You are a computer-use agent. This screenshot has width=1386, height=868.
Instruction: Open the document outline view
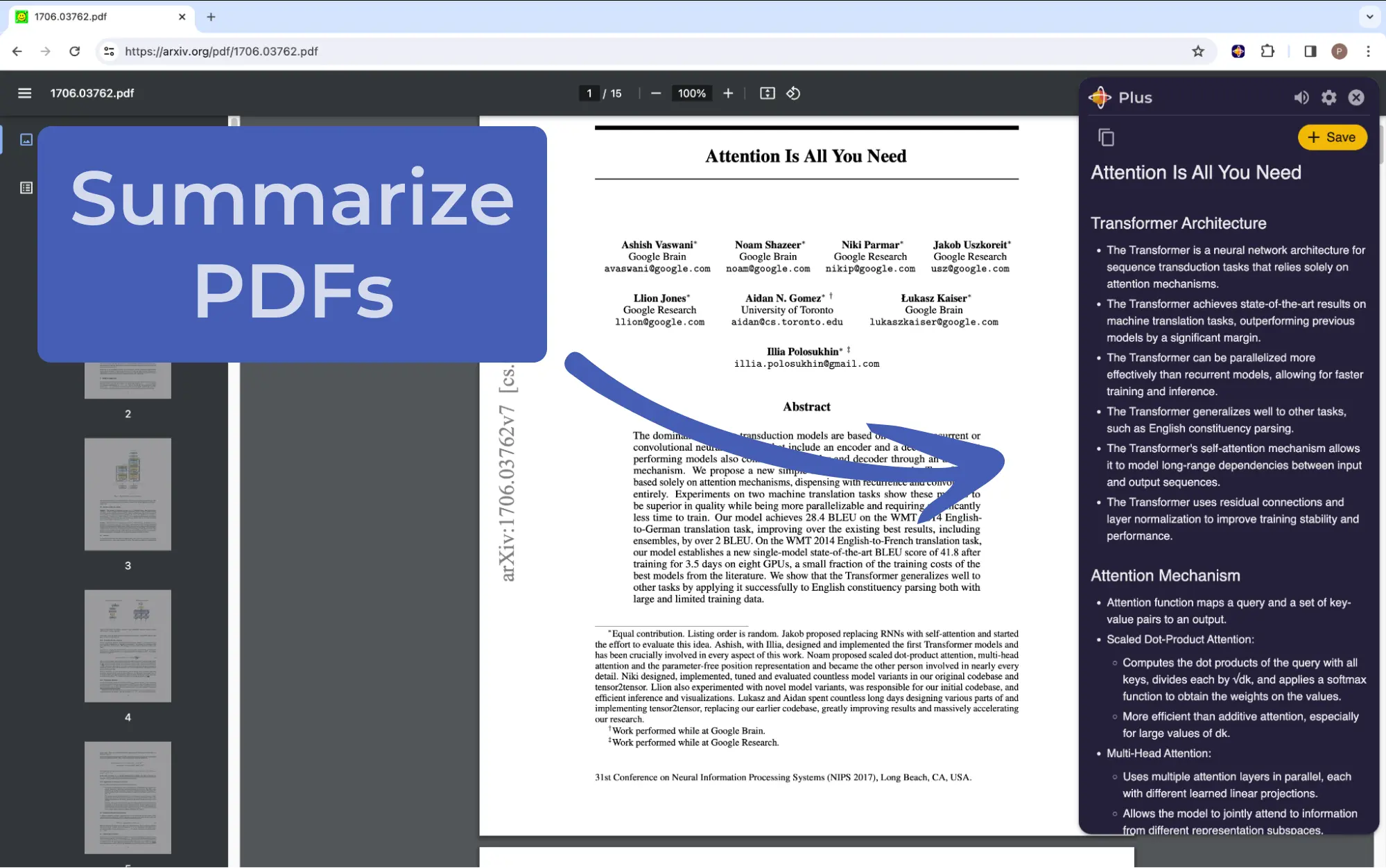pos(26,187)
